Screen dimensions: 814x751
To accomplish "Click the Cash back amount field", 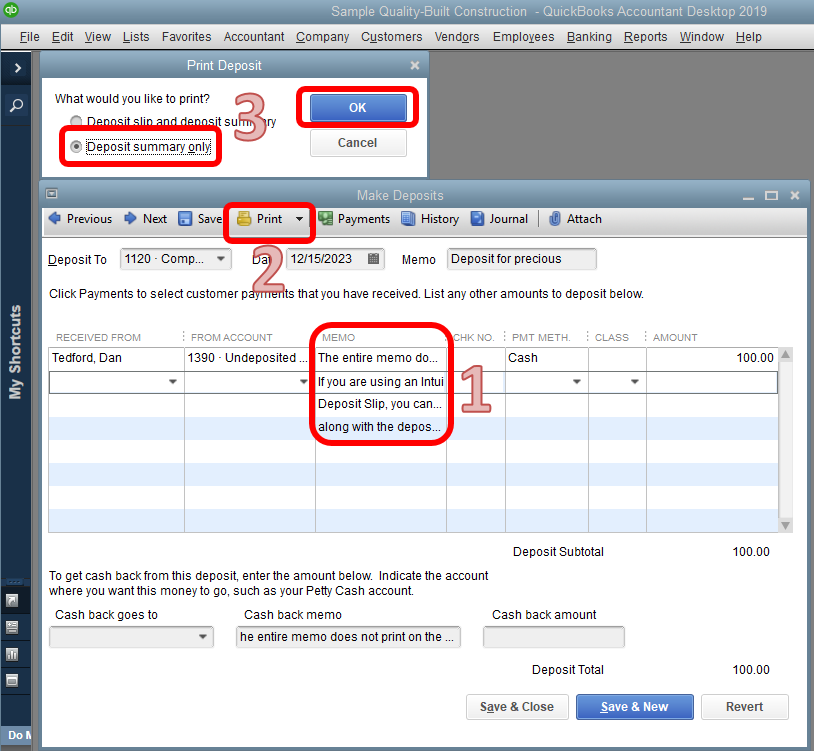I will [x=553, y=637].
